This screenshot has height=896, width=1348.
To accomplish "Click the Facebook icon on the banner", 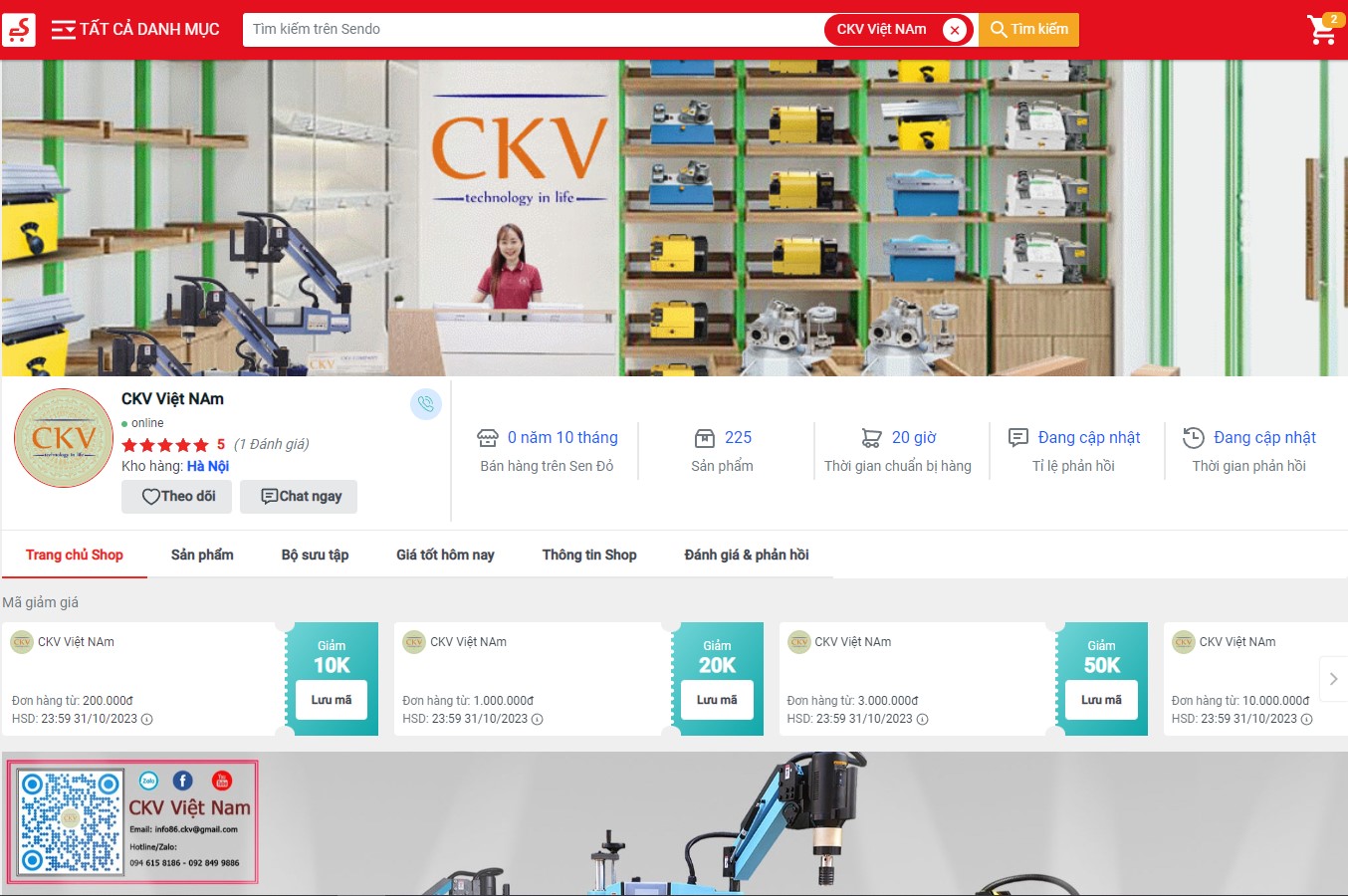I will click(183, 781).
